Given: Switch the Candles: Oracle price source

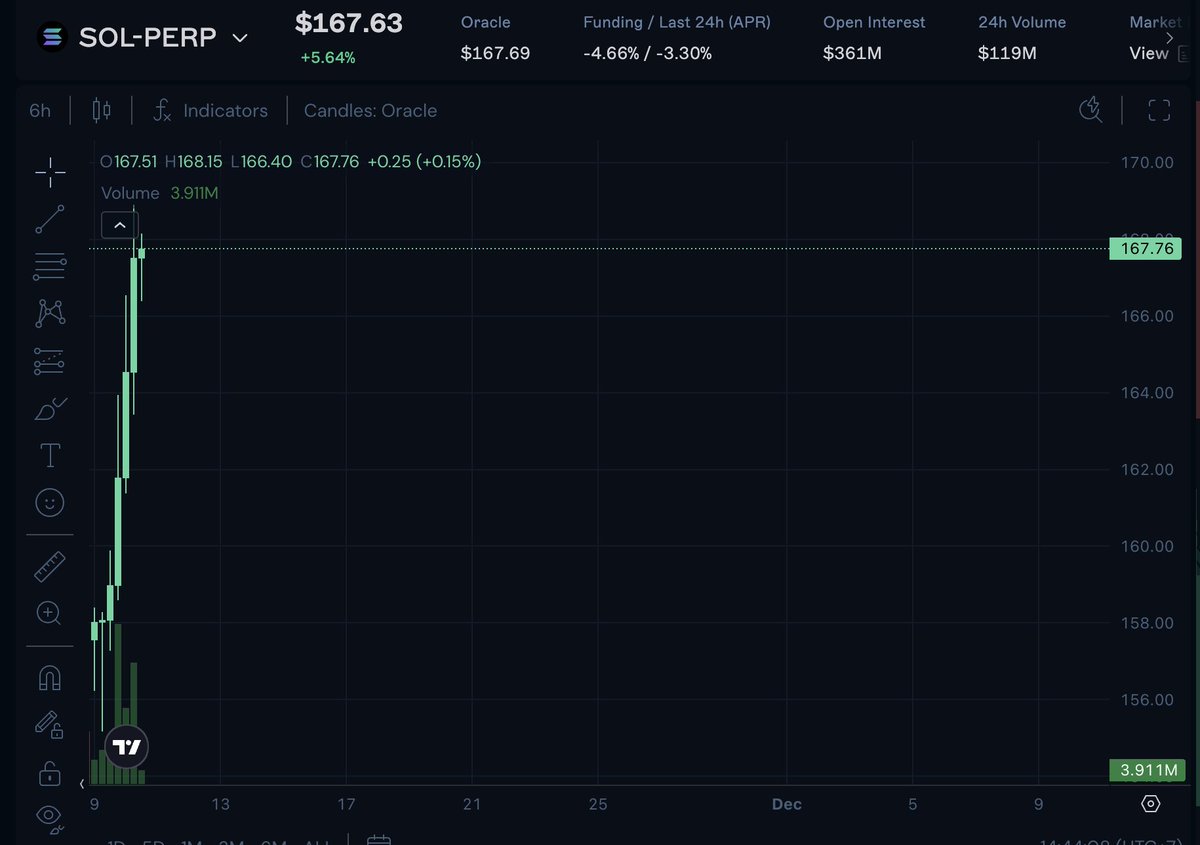Looking at the screenshot, I should (x=370, y=110).
